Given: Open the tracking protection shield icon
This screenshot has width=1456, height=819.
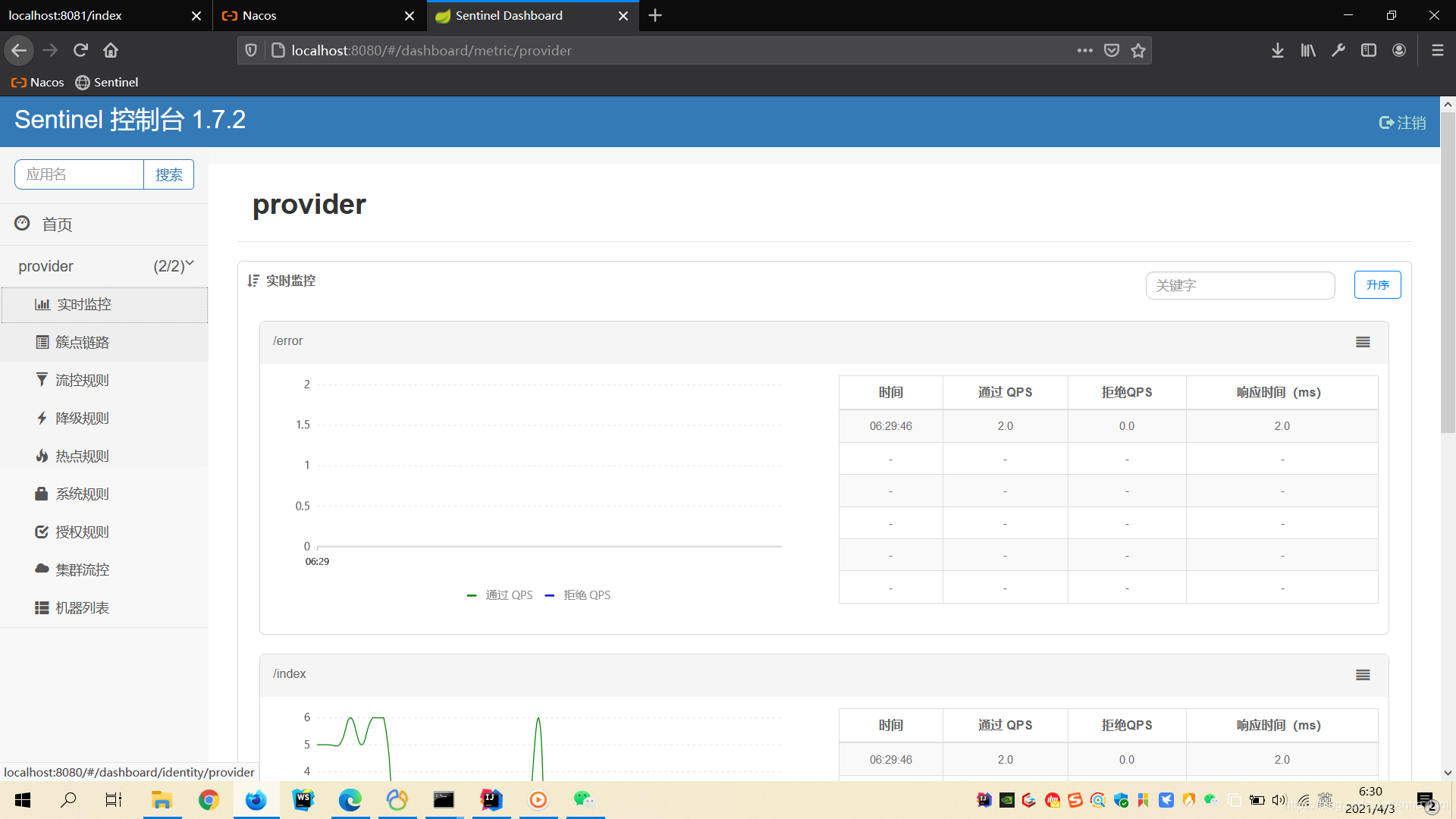Looking at the screenshot, I should (x=251, y=51).
